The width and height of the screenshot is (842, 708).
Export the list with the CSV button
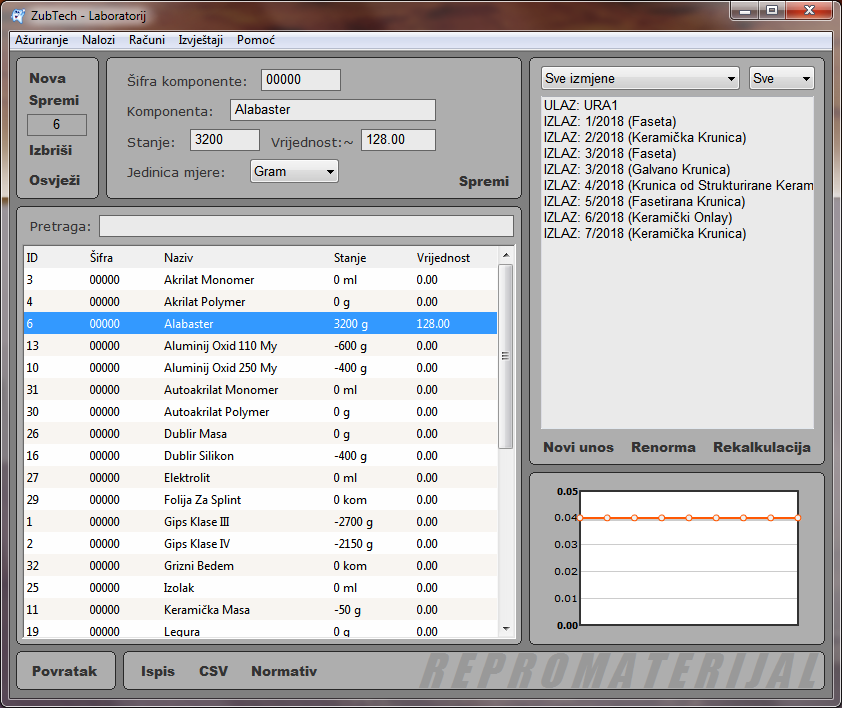[212, 671]
